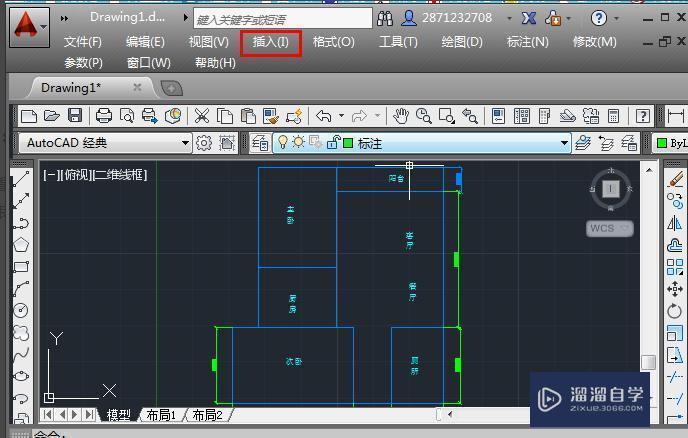Open the DesignCenter icon
688x438 pixels.
point(522,116)
